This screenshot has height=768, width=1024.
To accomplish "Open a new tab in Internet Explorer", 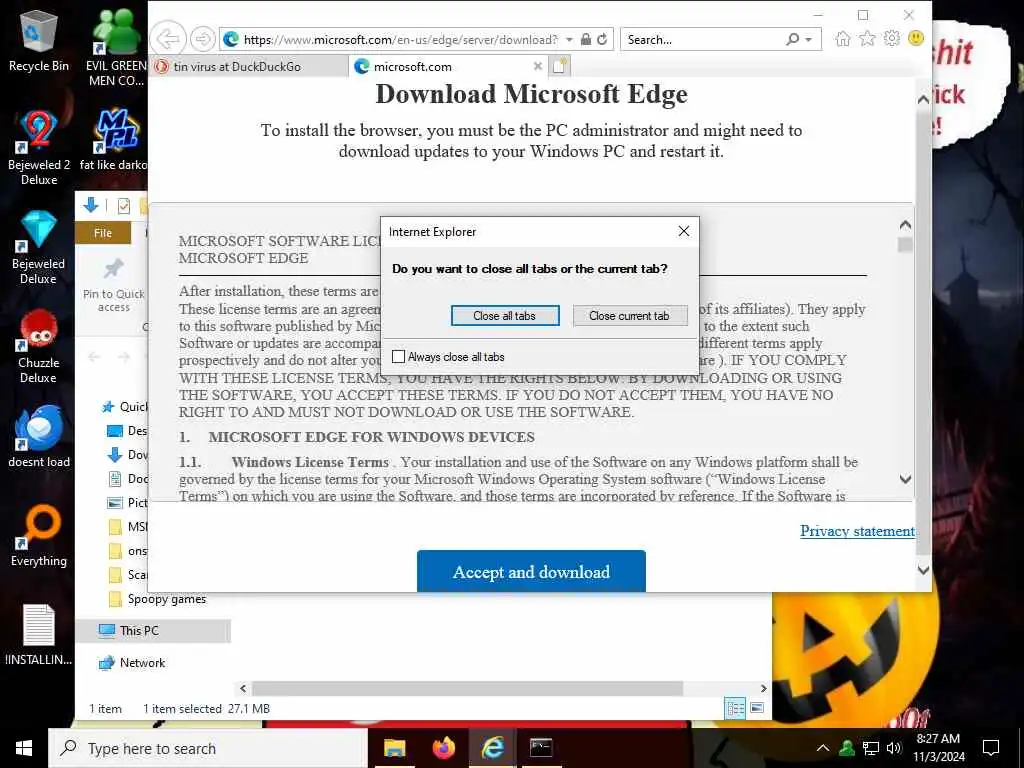I will (560, 66).
